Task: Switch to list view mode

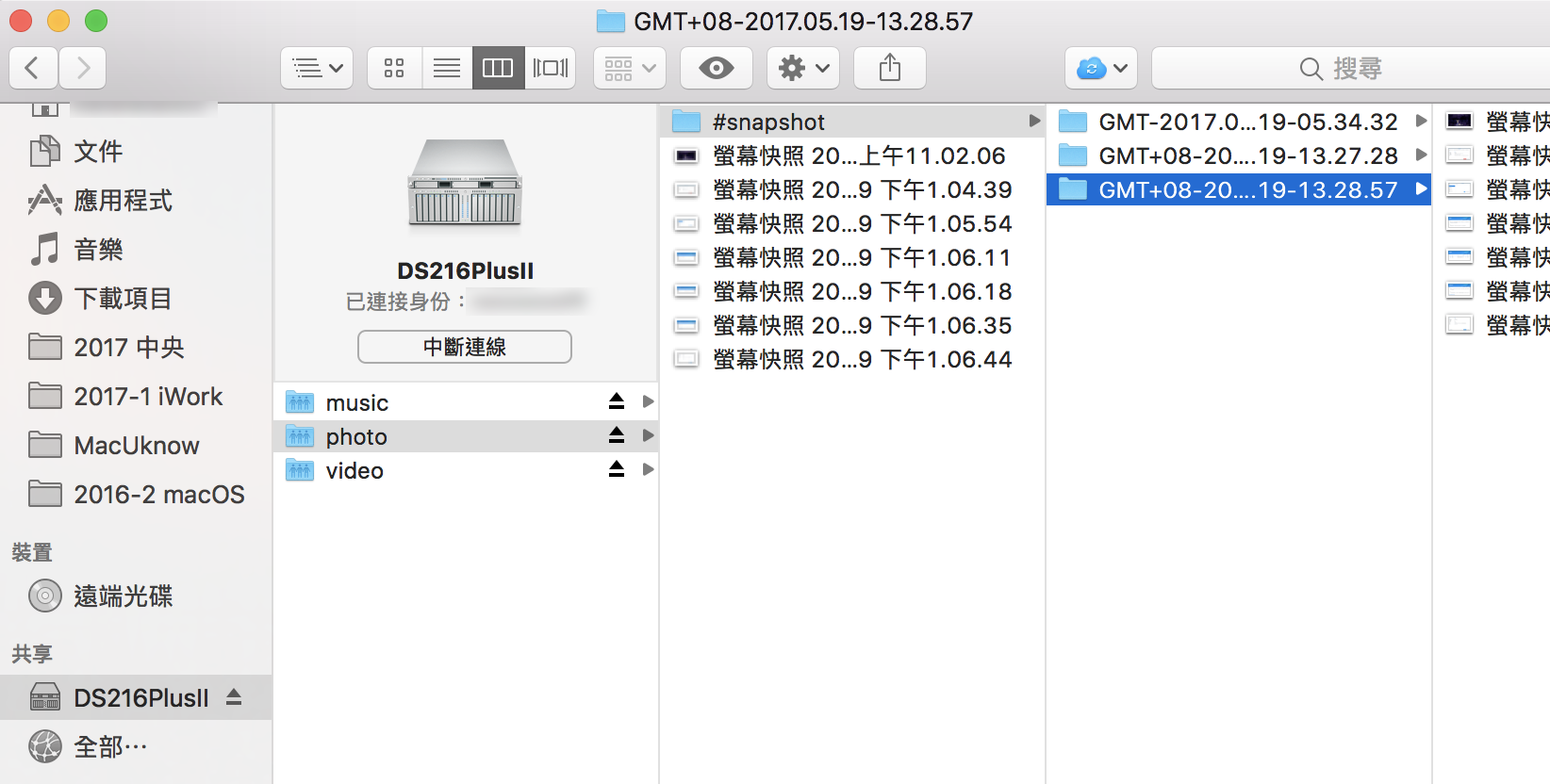Action: pyautogui.click(x=447, y=68)
